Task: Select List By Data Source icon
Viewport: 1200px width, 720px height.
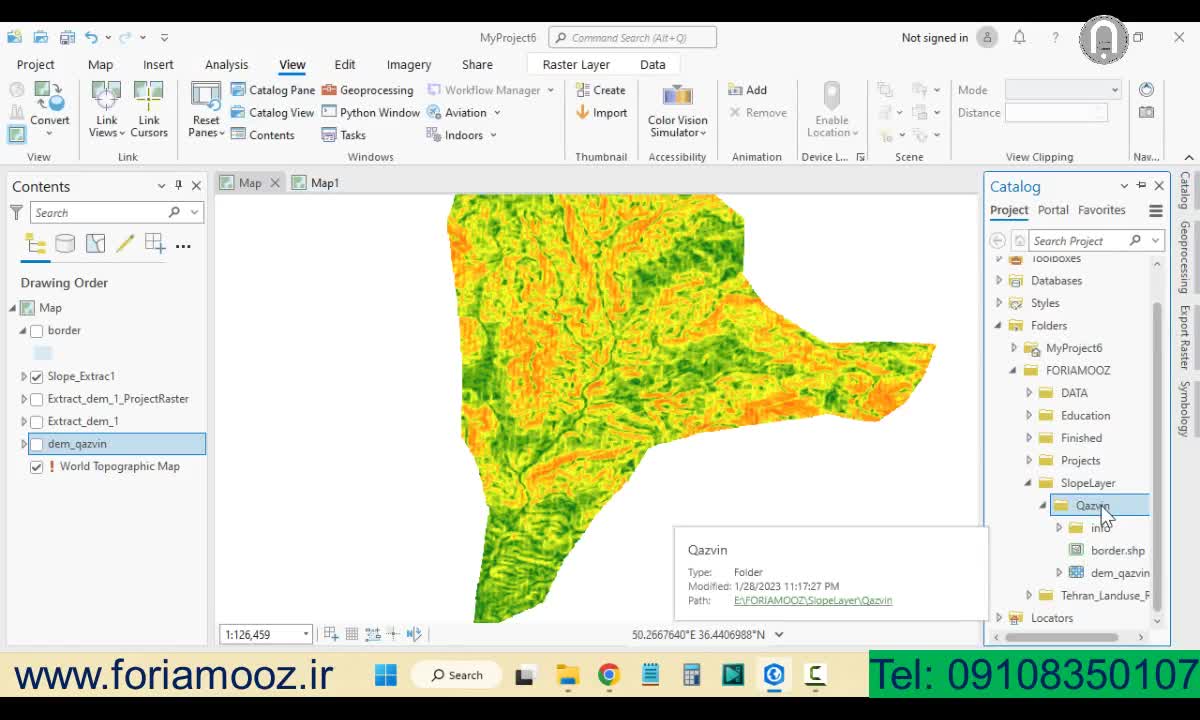Action: (x=65, y=244)
